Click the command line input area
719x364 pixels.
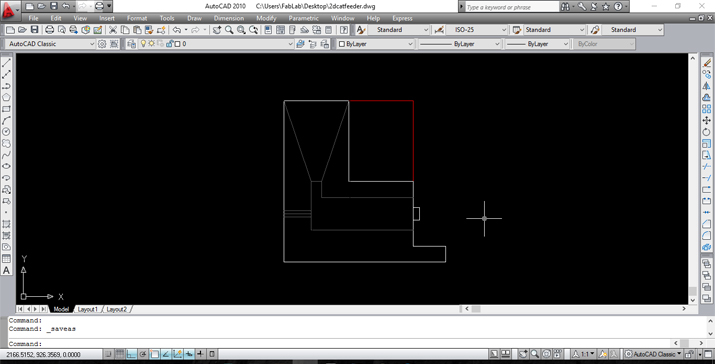(339, 344)
